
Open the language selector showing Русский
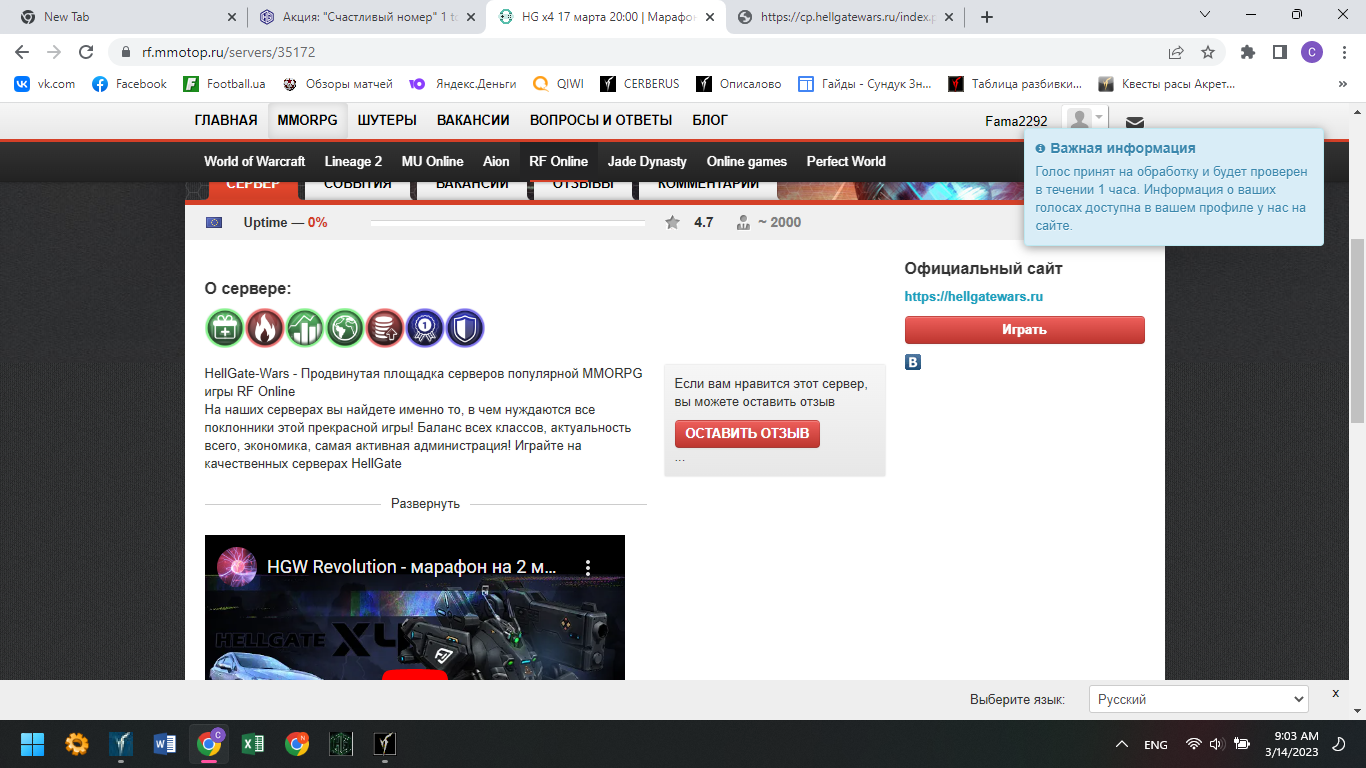pos(1198,699)
